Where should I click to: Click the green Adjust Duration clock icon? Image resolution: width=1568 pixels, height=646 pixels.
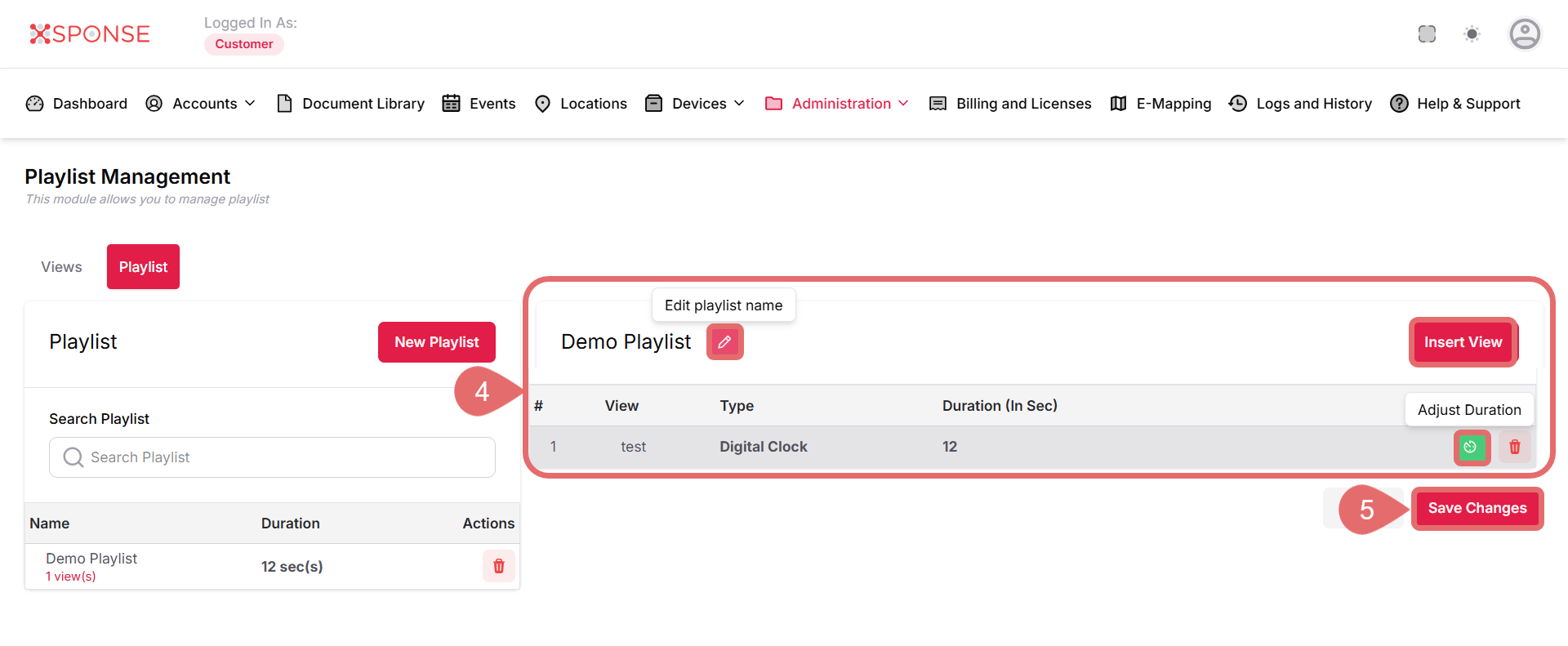point(1471,447)
